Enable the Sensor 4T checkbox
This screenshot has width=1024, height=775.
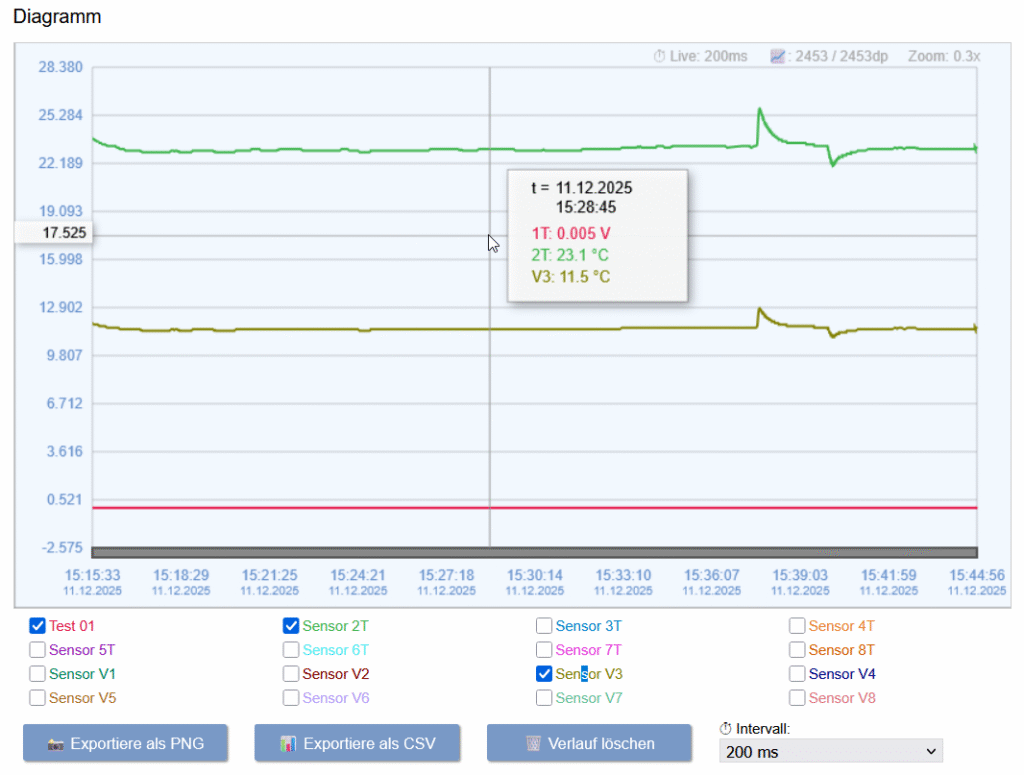(797, 625)
